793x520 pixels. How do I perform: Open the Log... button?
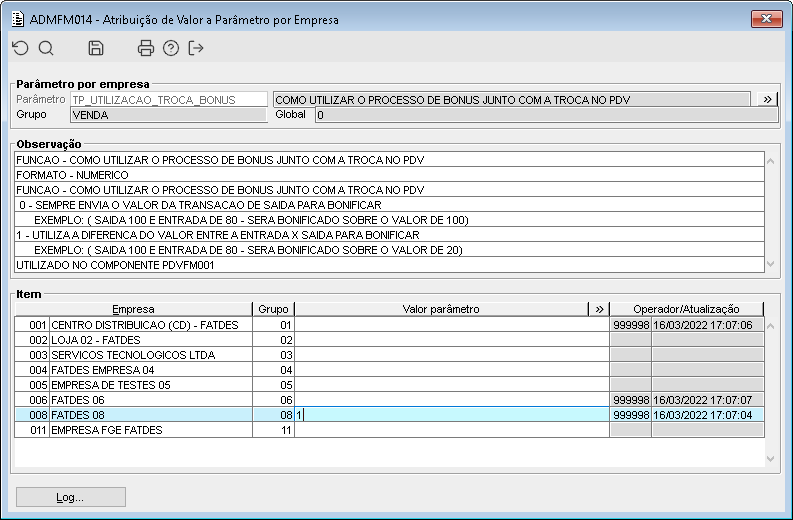(71, 497)
